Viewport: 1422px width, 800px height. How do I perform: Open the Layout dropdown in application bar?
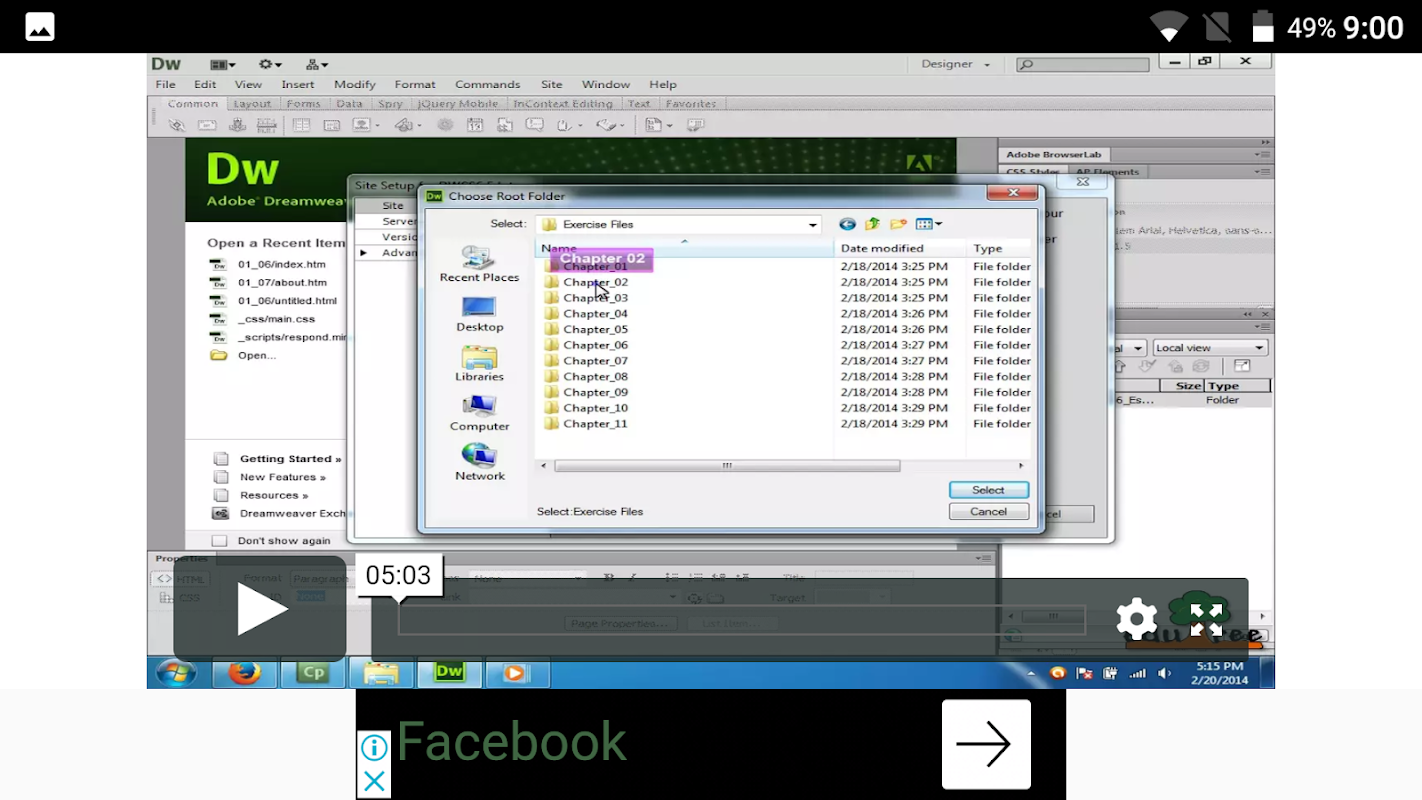coord(223,64)
